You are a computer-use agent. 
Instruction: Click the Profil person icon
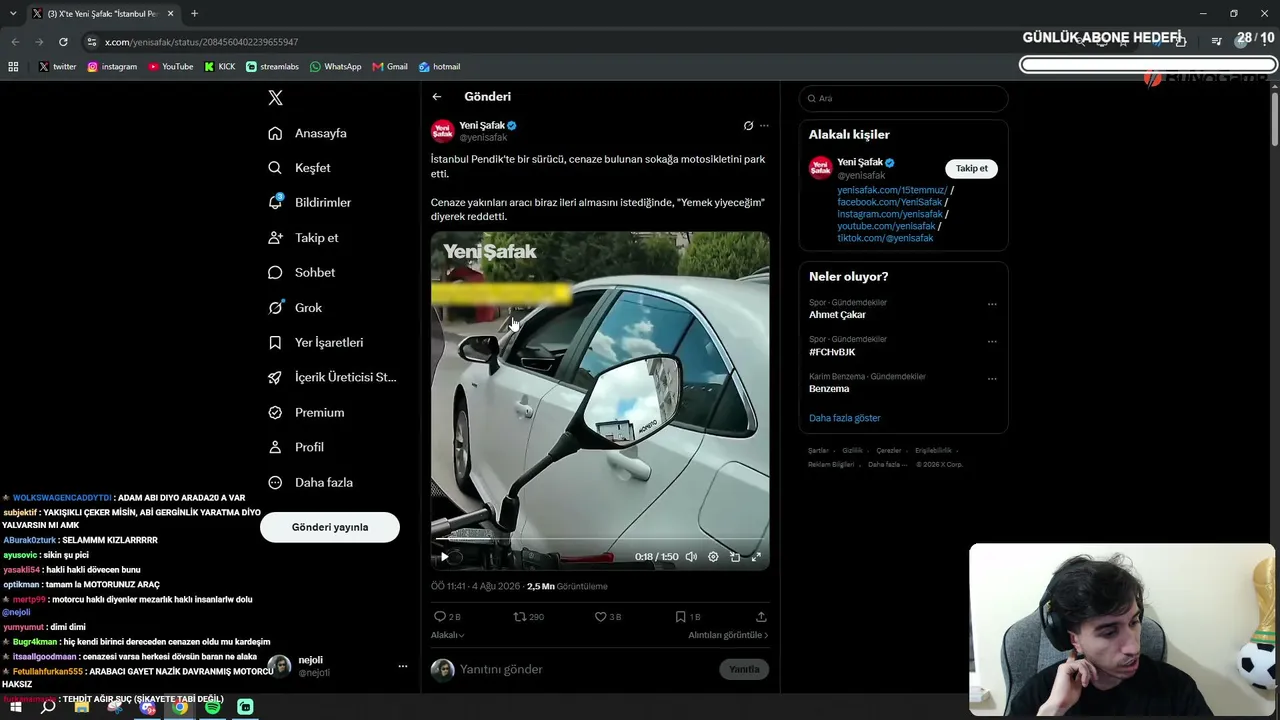coord(275,447)
